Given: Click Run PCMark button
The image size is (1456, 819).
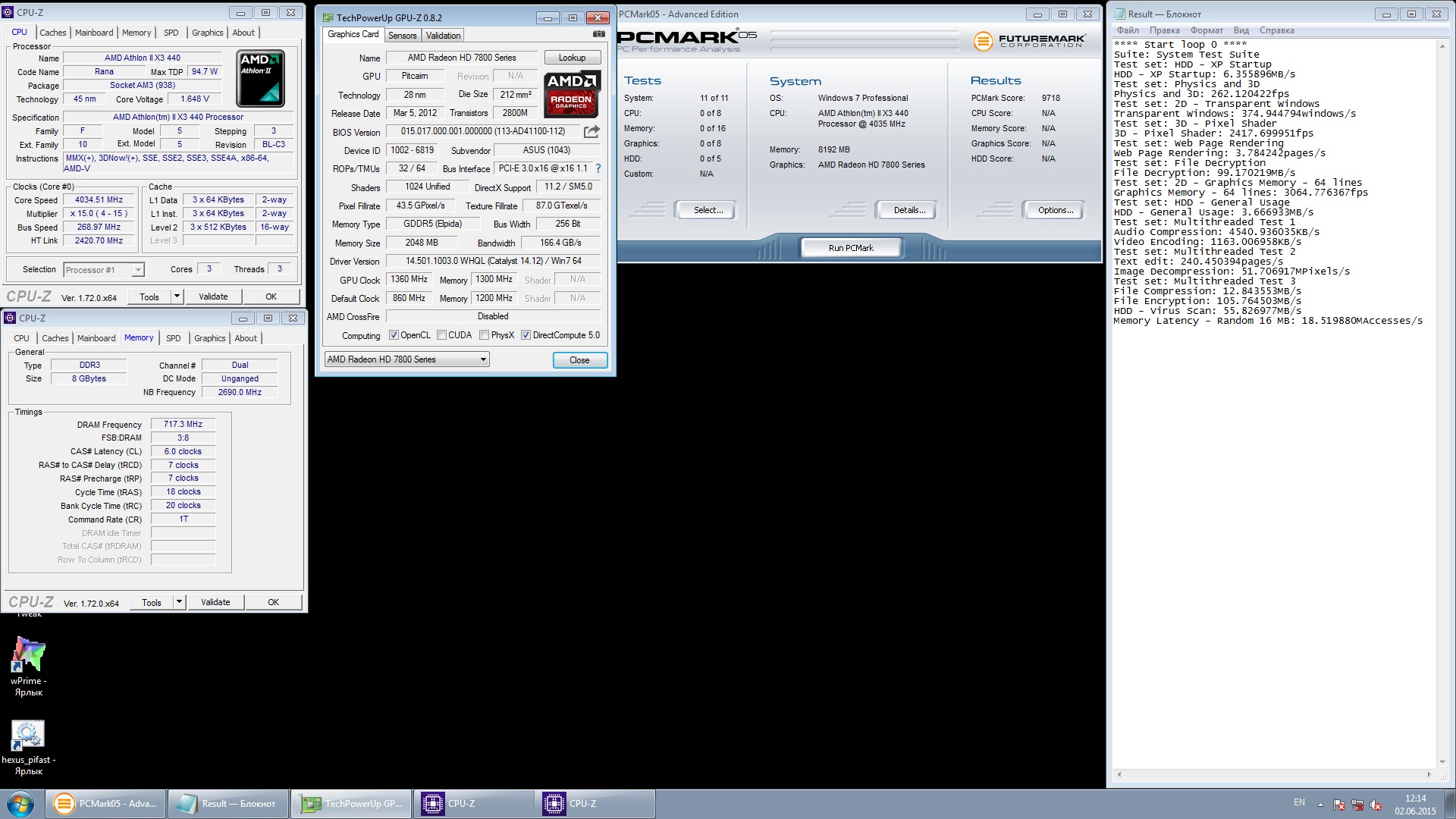Looking at the screenshot, I should (851, 248).
